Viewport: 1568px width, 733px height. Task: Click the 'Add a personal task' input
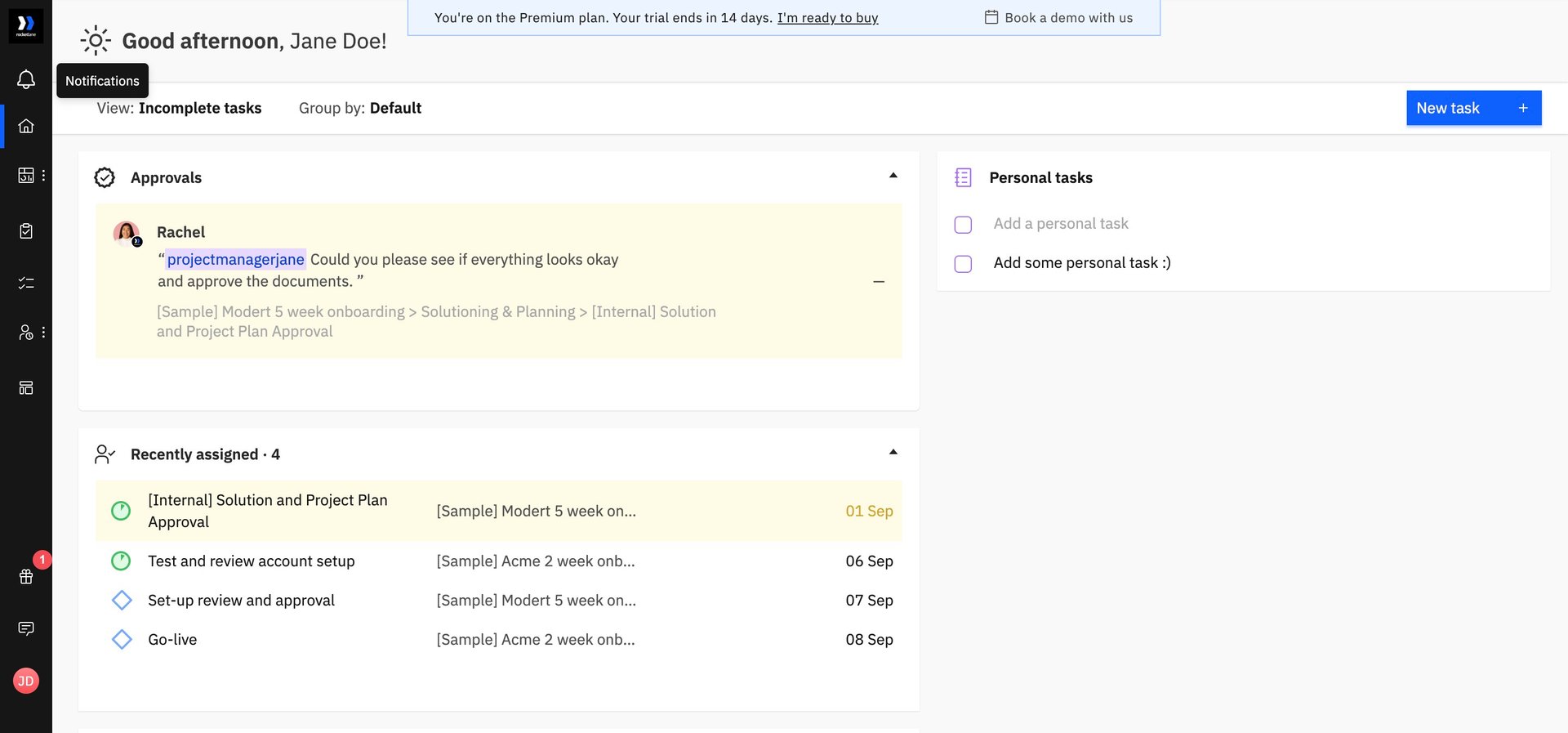point(1061,224)
